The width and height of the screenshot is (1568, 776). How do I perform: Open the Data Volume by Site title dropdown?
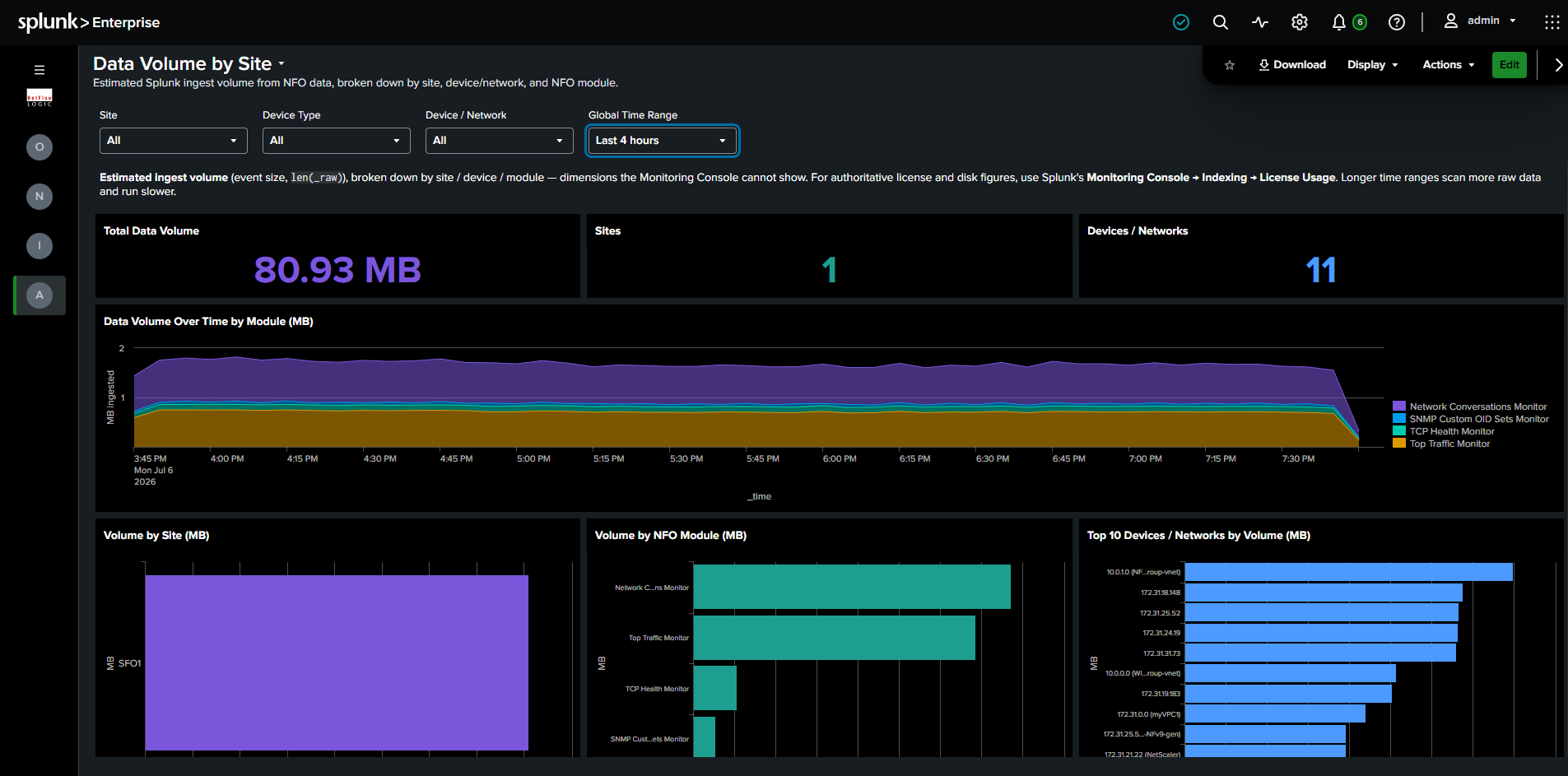[281, 64]
